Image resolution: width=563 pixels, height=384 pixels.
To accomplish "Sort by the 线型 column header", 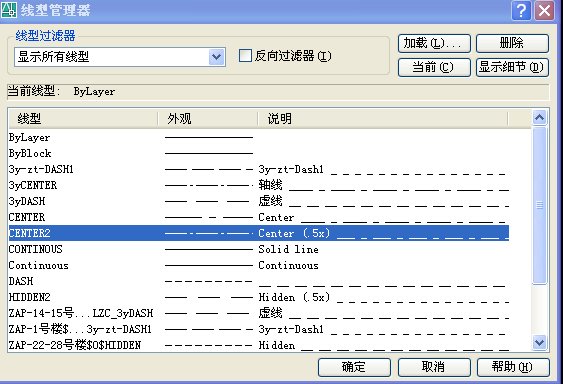I will click(83, 119).
